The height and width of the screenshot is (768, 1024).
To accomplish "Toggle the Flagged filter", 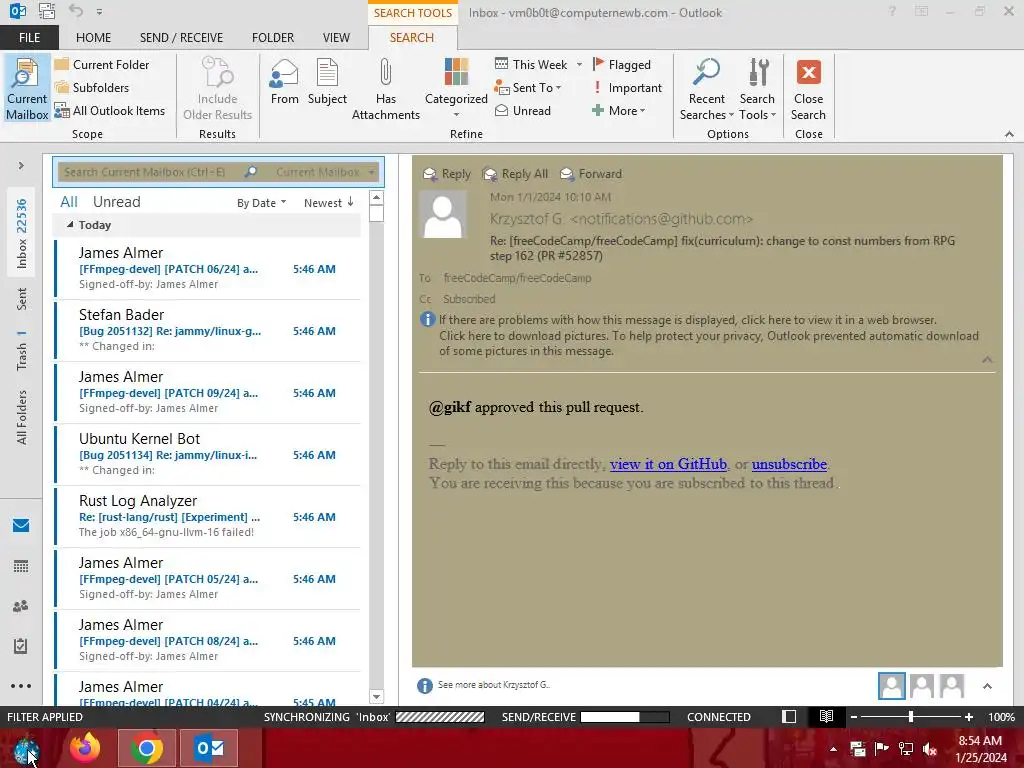I will tap(622, 65).
